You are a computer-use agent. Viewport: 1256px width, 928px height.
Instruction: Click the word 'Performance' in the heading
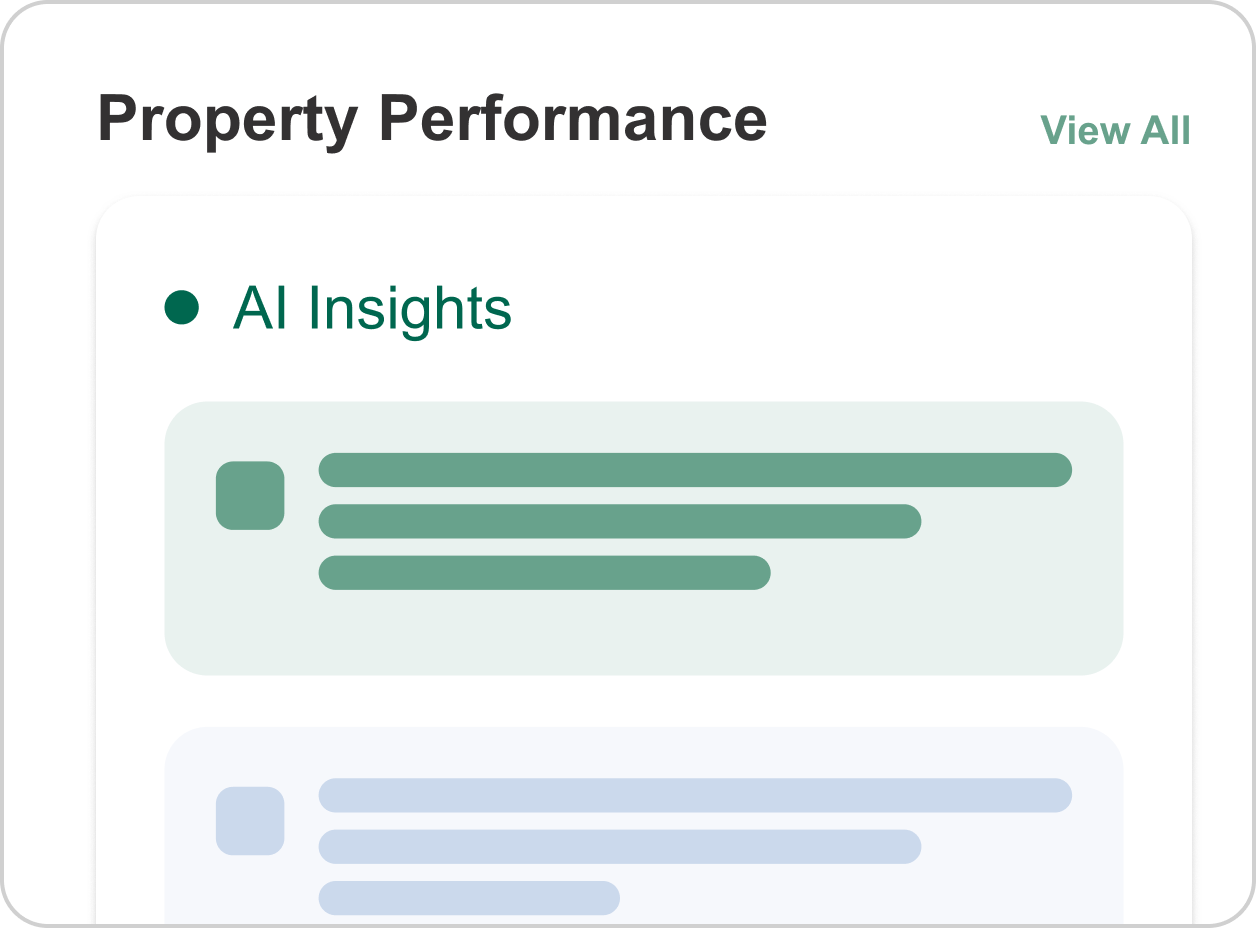tap(573, 120)
